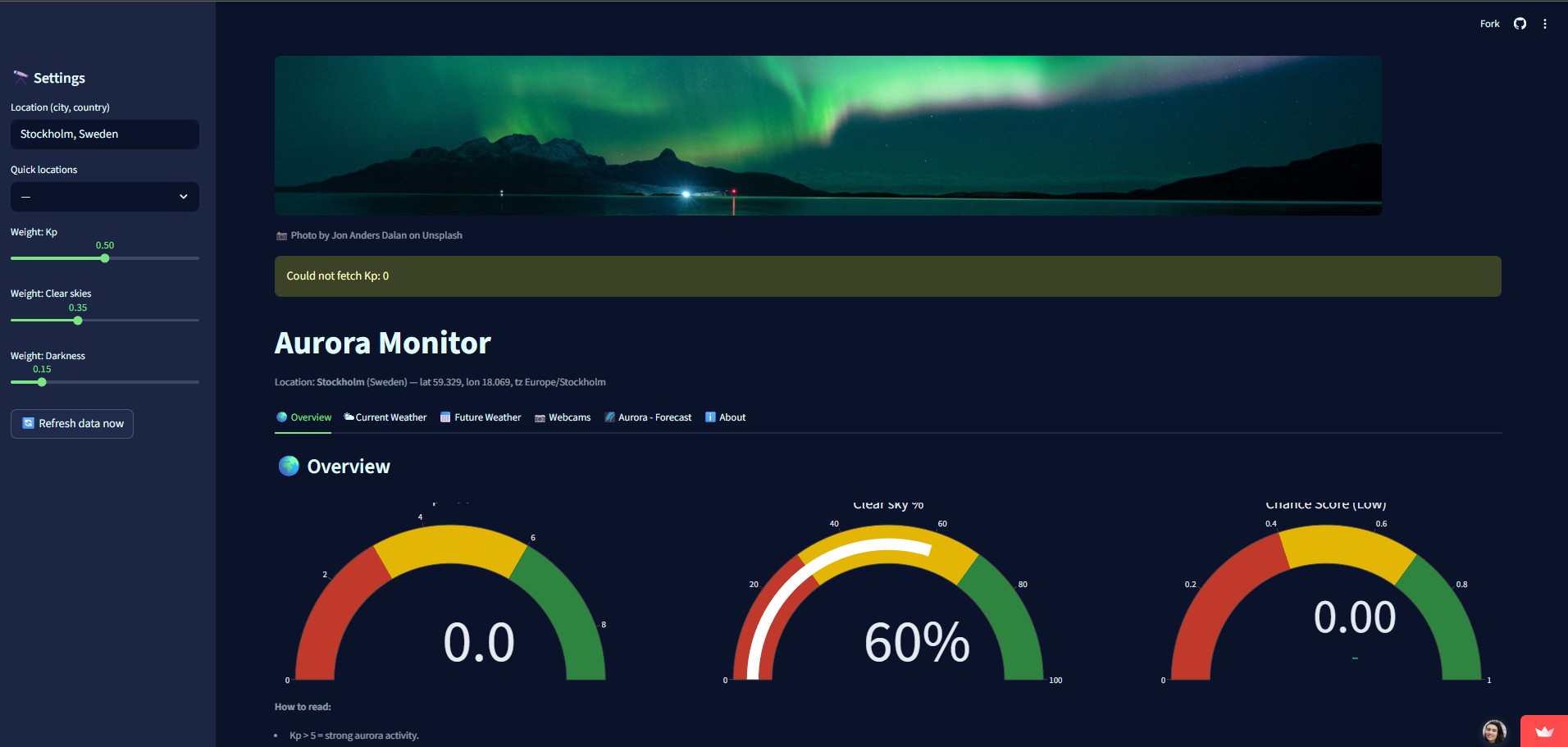This screenshot has height=747, width=1568.
Task: Click the location coordinates line text
Action: (x=440, y=382)
